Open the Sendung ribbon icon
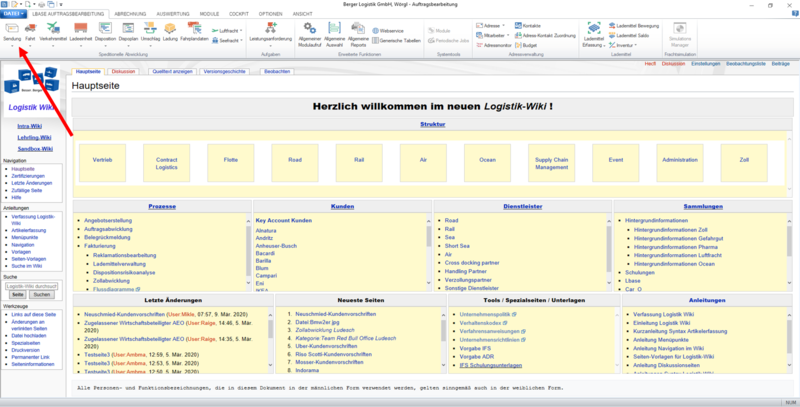 point(12,29)
